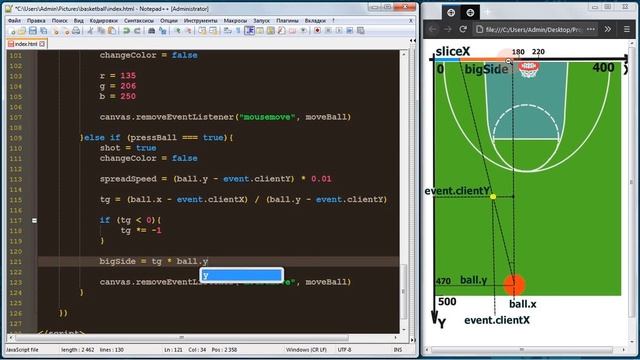This screenshot has height=360, width=640.
Task: Click the Playback macro icon
Action: coord(339,31)
